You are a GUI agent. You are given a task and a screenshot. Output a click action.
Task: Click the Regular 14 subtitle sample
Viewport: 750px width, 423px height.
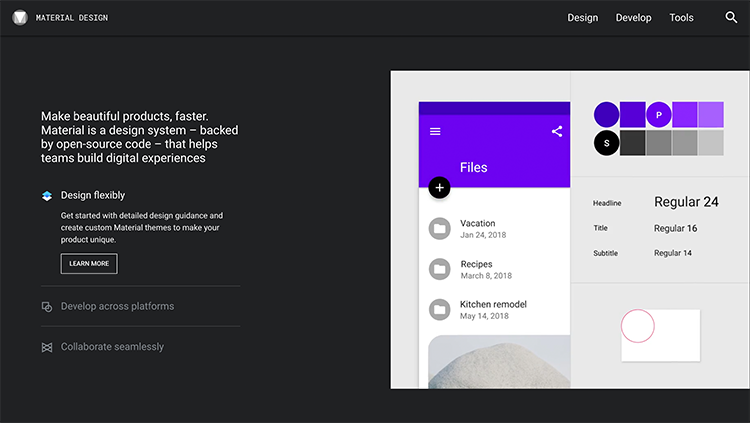[x=673, y=253]
